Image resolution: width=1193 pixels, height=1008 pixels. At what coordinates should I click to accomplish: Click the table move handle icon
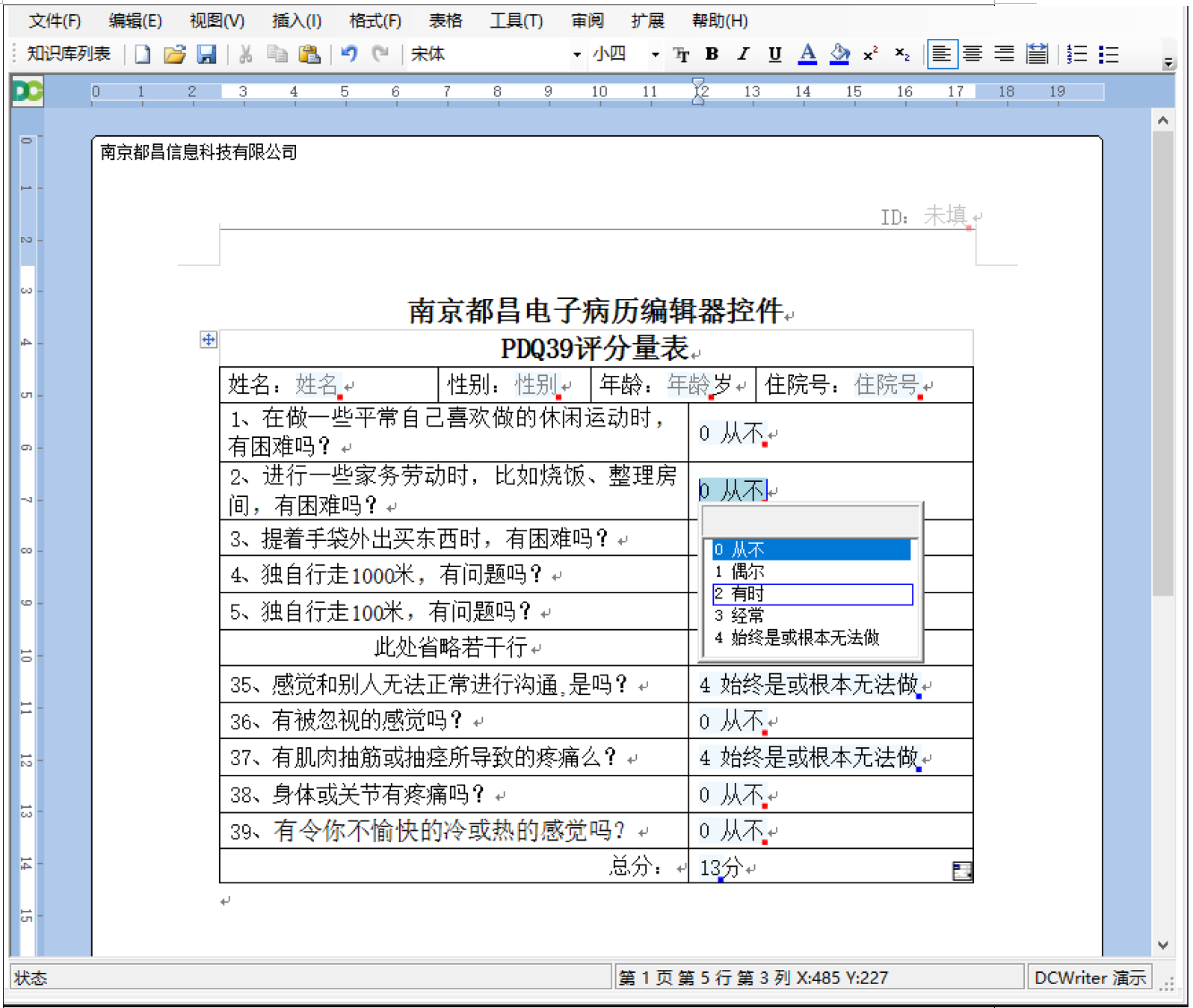(209, 340)
